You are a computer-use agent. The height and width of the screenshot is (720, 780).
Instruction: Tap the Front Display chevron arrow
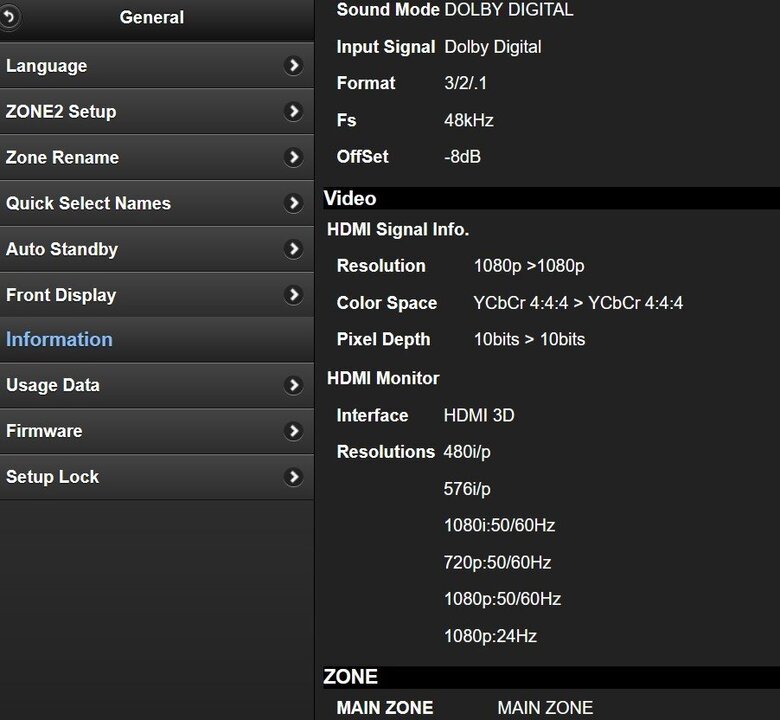pos(293,294)
